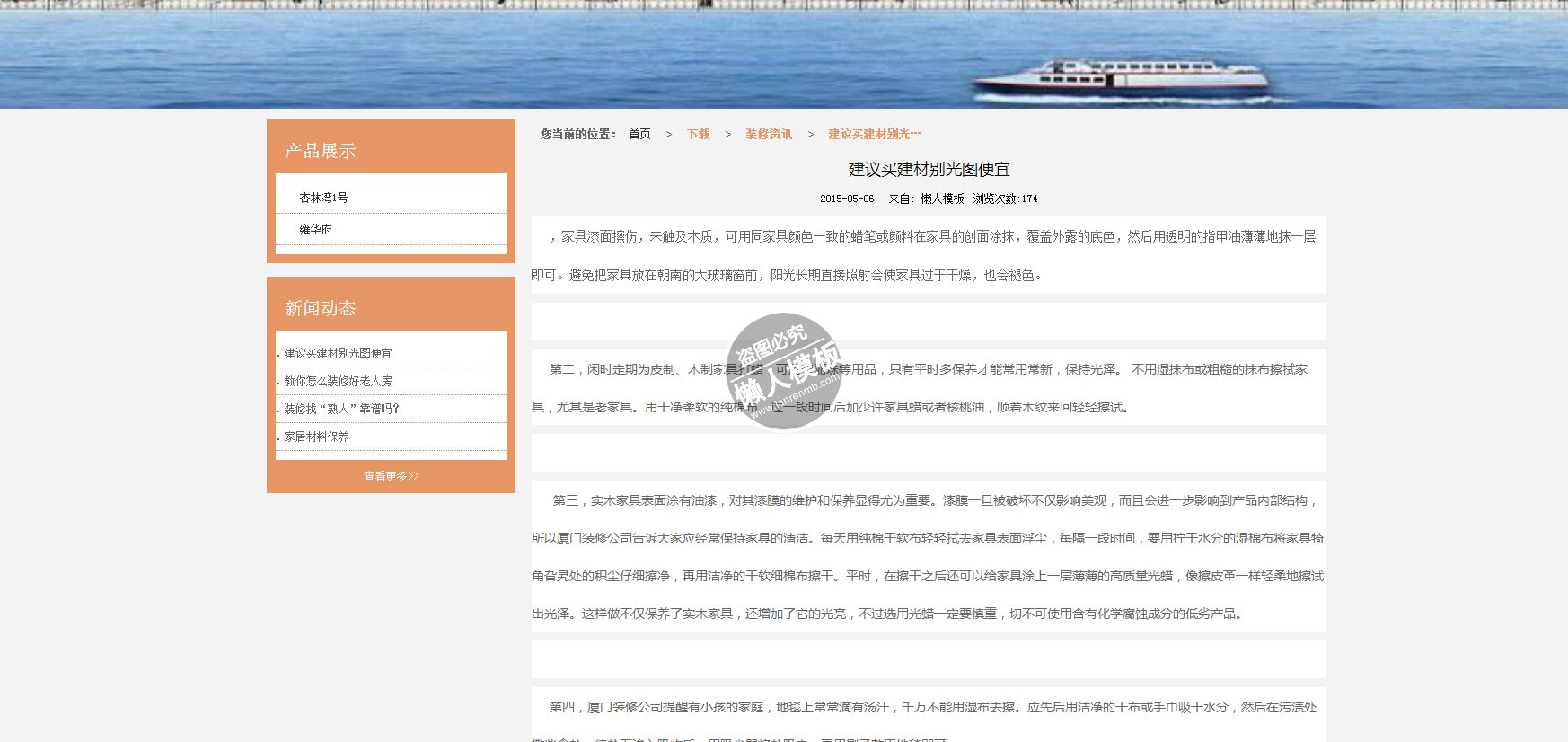This screenshot has width=1568, height=742.
Task: Open news item 教你怎么装修好老人房
Action: pyautogui.click(x=338, y=381)
